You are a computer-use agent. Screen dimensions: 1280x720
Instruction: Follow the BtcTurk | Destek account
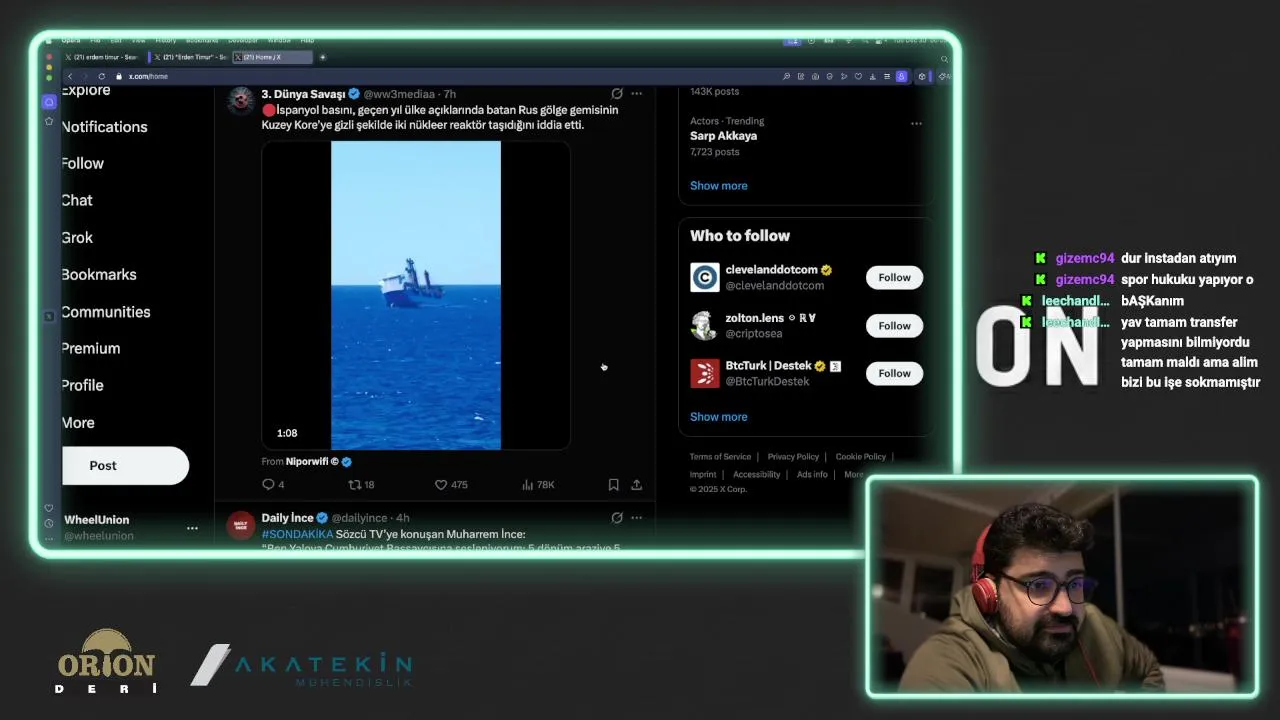[x=894, y=374]
